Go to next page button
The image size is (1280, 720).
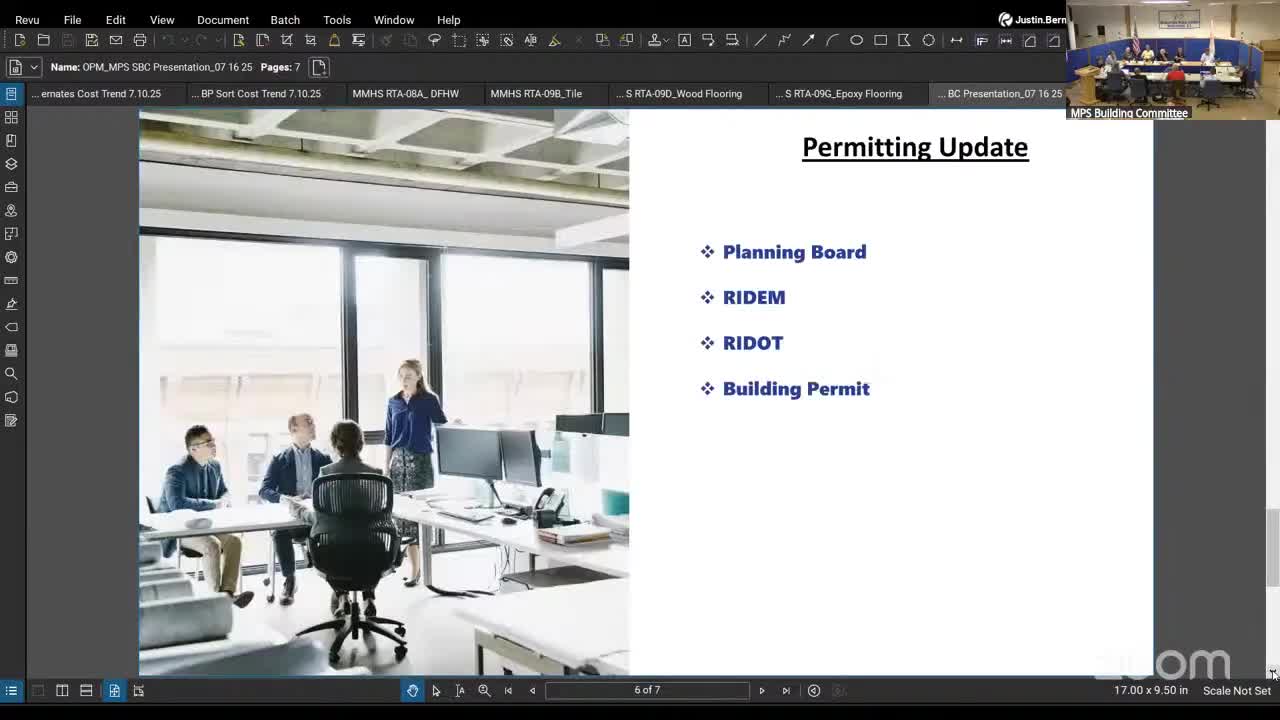point(762,690)
